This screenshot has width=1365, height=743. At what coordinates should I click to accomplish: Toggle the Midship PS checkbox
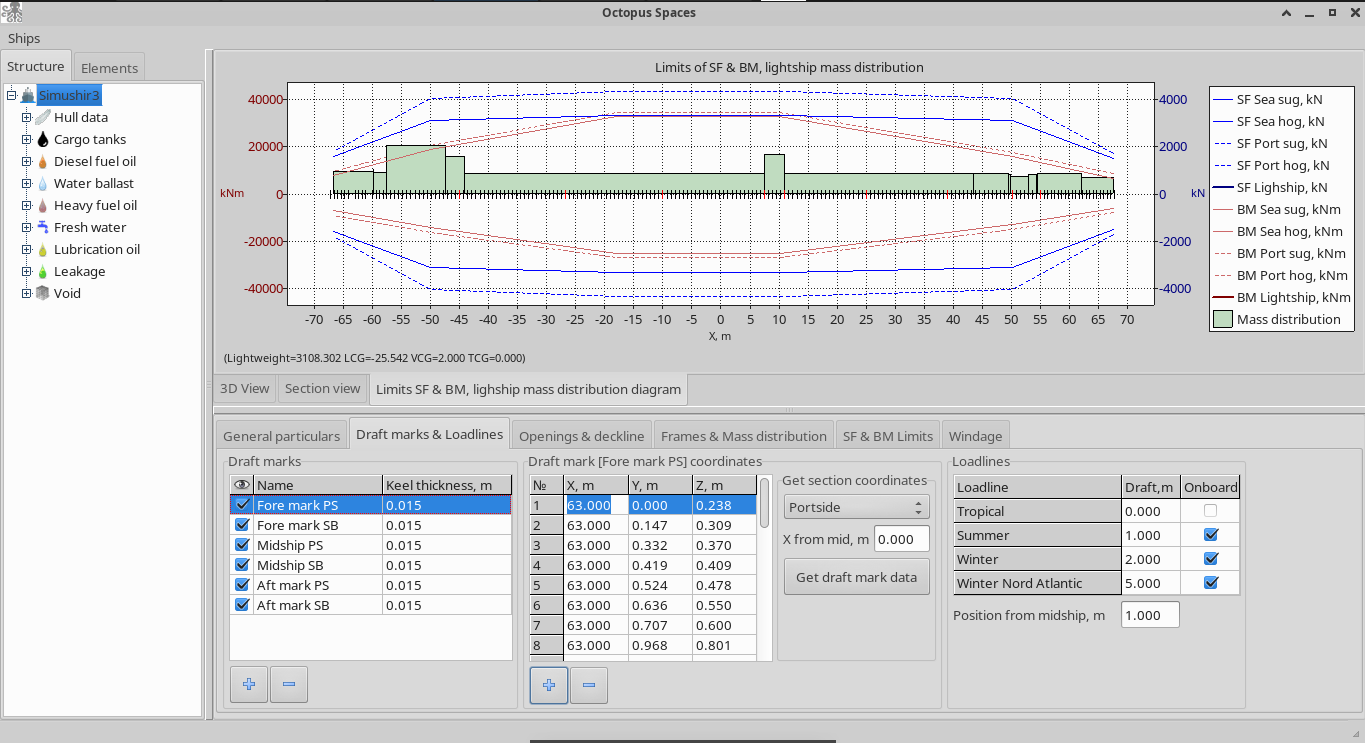click(241, 545)
